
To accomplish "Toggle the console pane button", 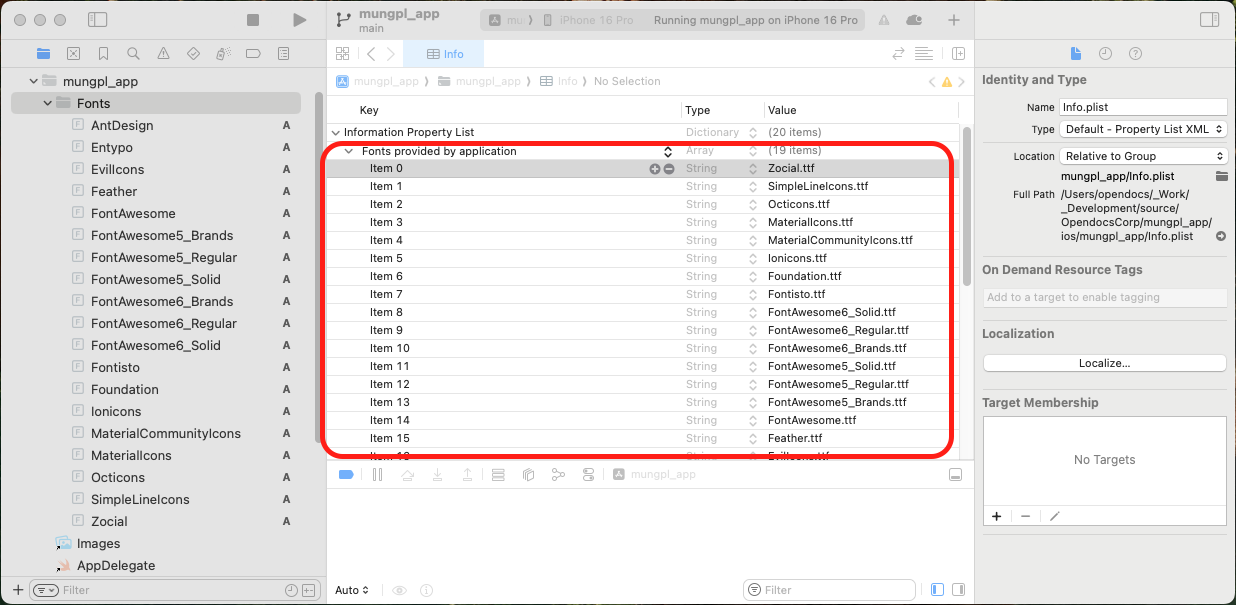I will tap(959, 590).
